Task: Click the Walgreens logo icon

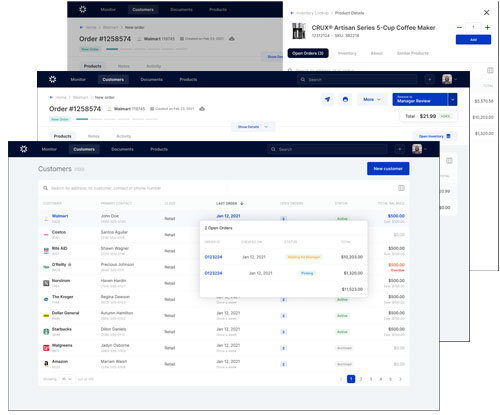Action: (x=46, y=348)
